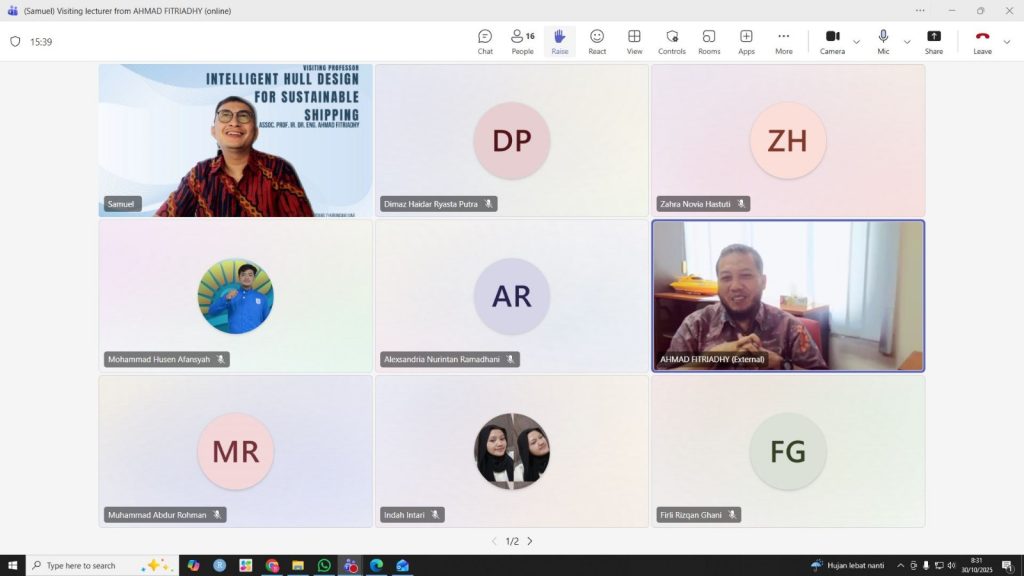1024x576 pixels.
Task: Toggle the raised hand with Raise
Action: click(x=560, y=41)
